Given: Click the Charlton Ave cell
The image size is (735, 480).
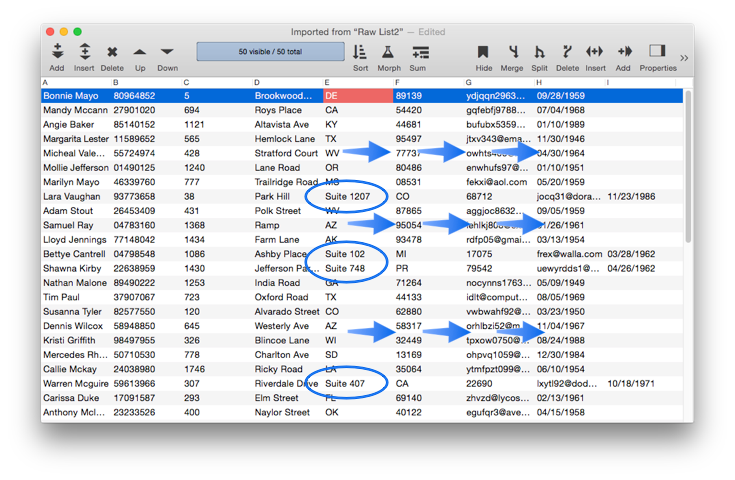Looking at the screenshot, I should point(287,355).
